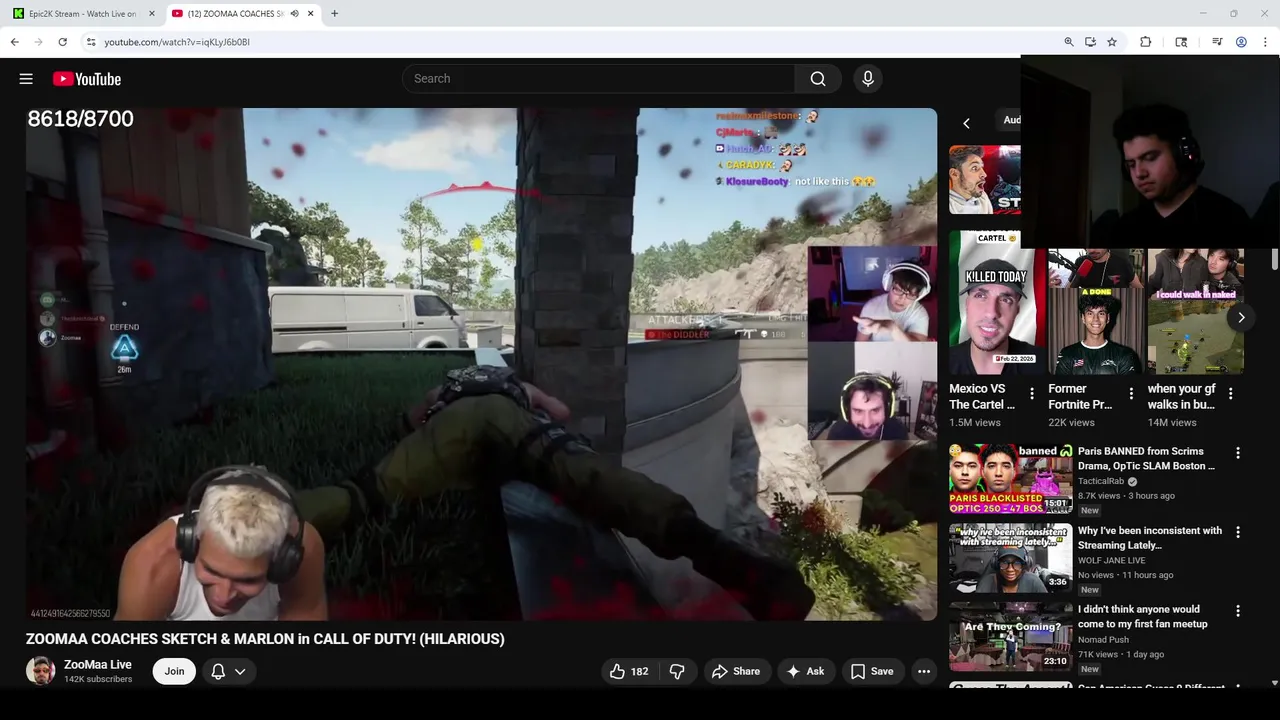Select the partially visible 'Aud' filter chip

point(1011,120)
